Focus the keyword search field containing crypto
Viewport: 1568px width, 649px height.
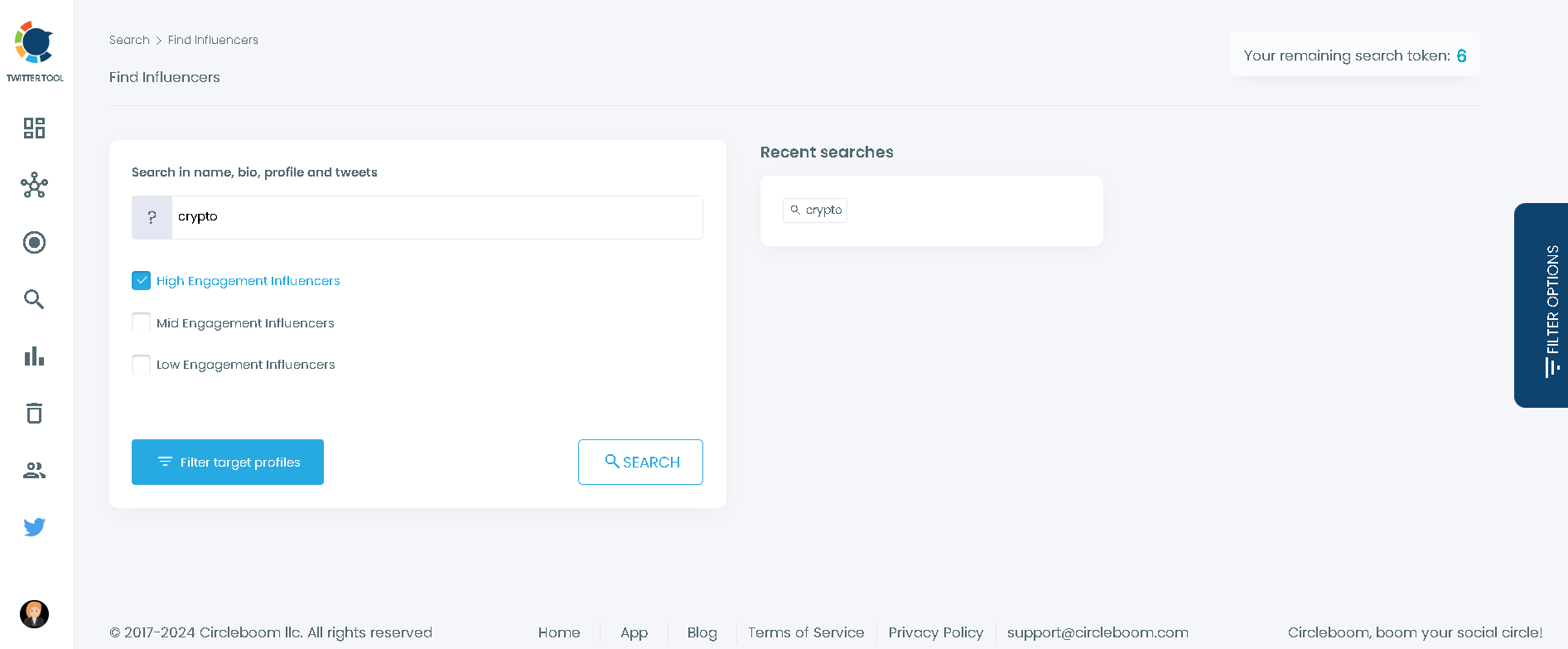(437, 217)
